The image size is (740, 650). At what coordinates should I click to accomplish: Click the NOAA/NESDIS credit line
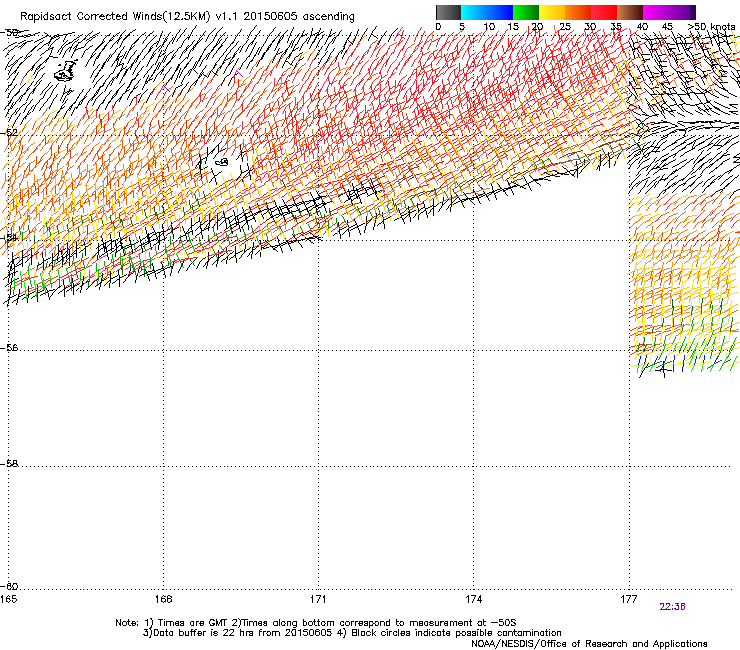coord(589,644)
